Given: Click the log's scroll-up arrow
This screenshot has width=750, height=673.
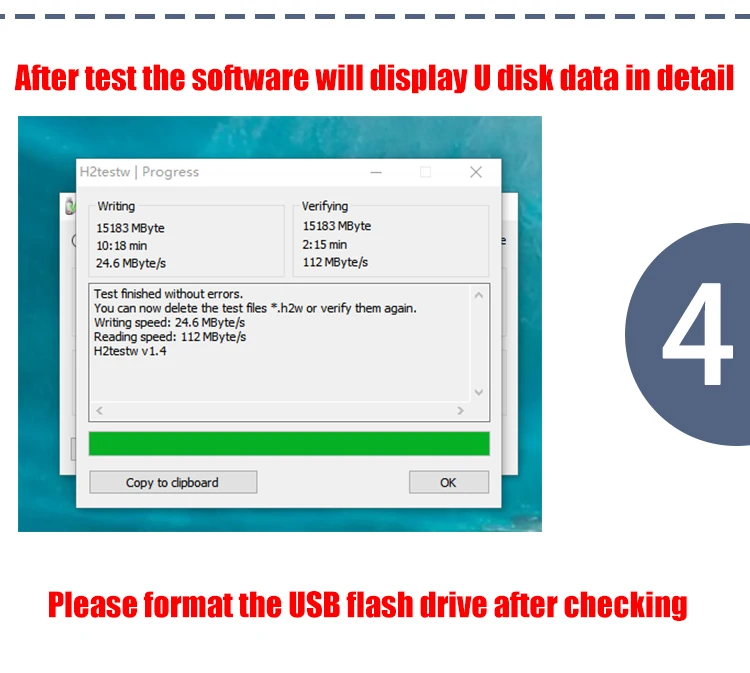Looking at the screenshot, I should [x=479, y=296].
